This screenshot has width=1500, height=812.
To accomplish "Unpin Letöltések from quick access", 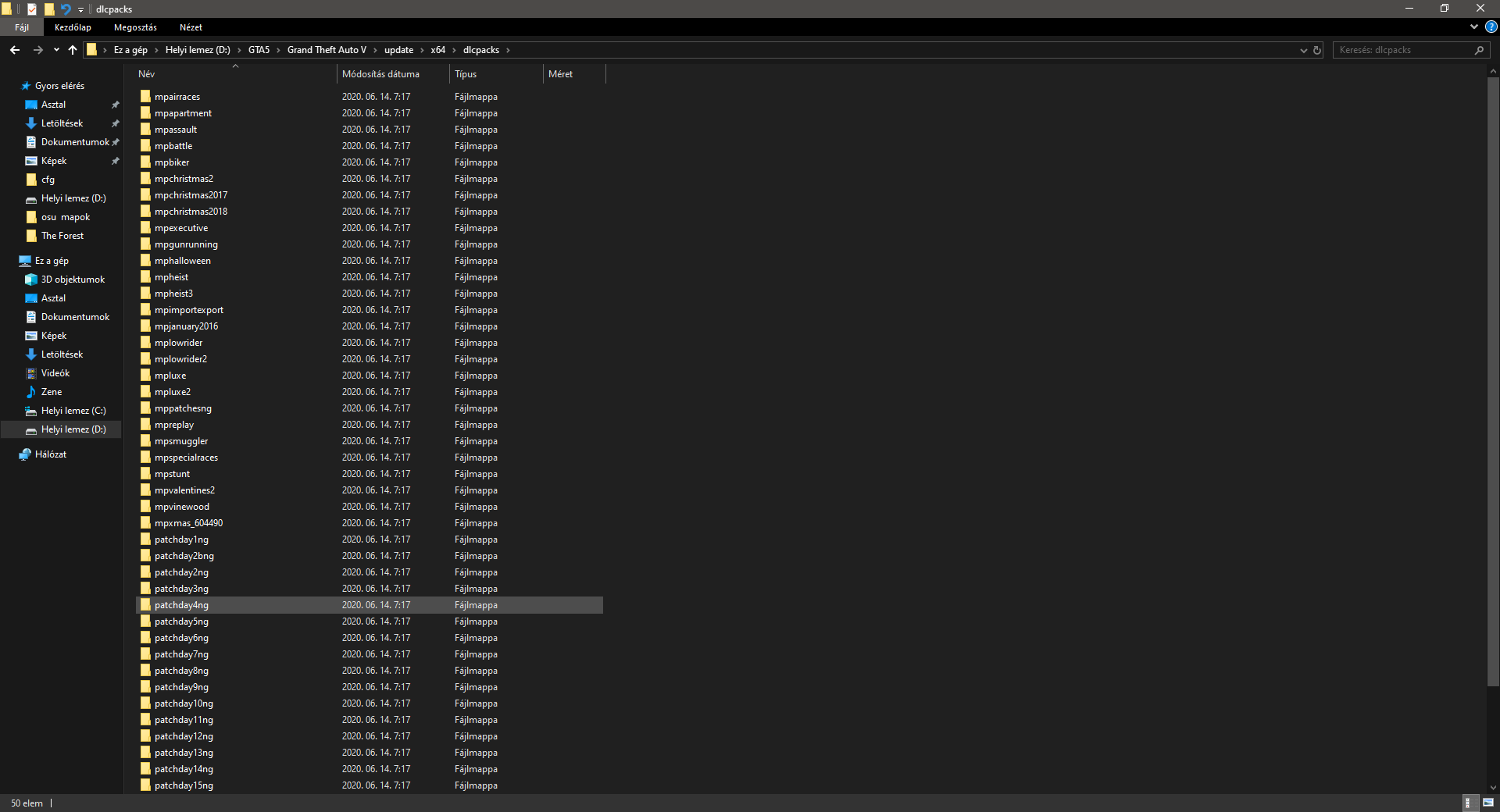I will 115,123.
